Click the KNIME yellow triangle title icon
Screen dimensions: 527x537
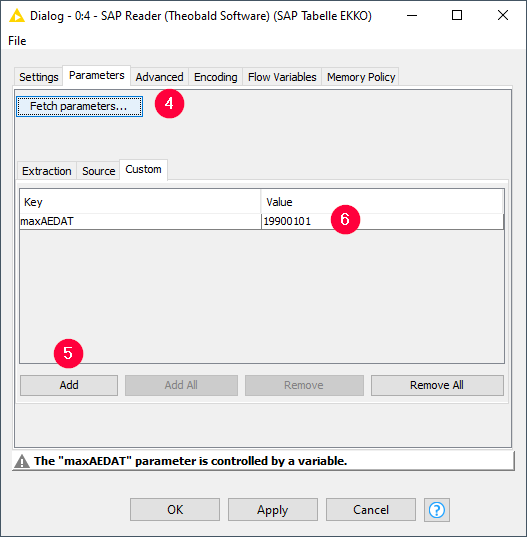[x=16, y=15]
